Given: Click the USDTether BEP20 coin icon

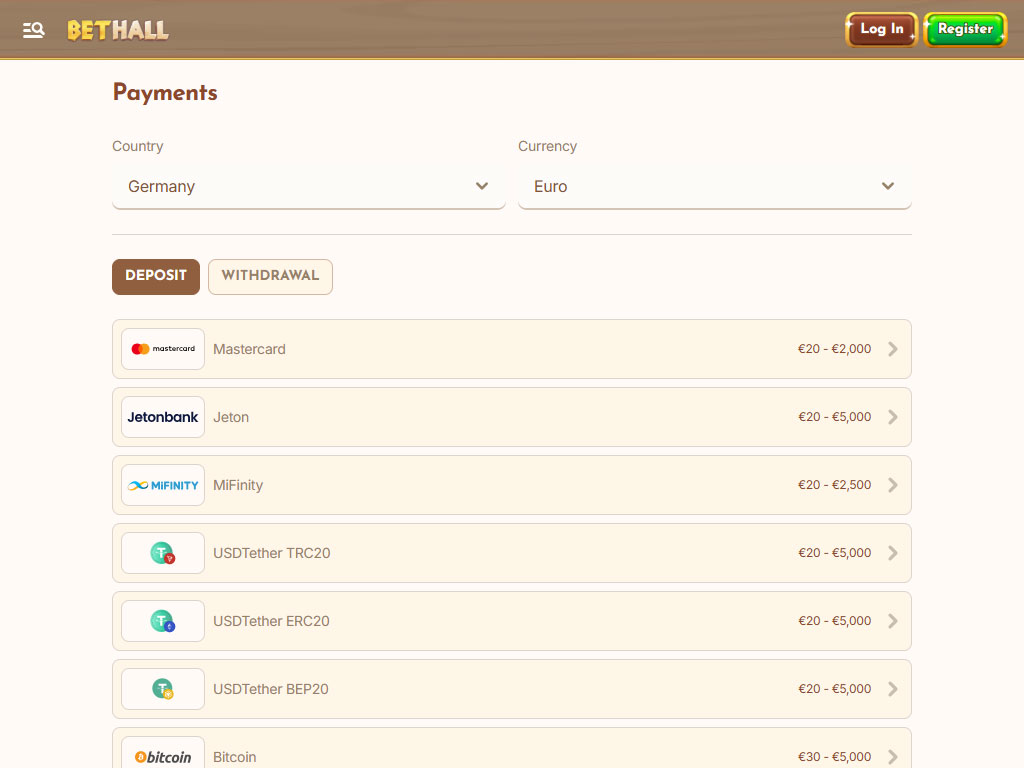Looking at the screenshot, I should 163,689.
